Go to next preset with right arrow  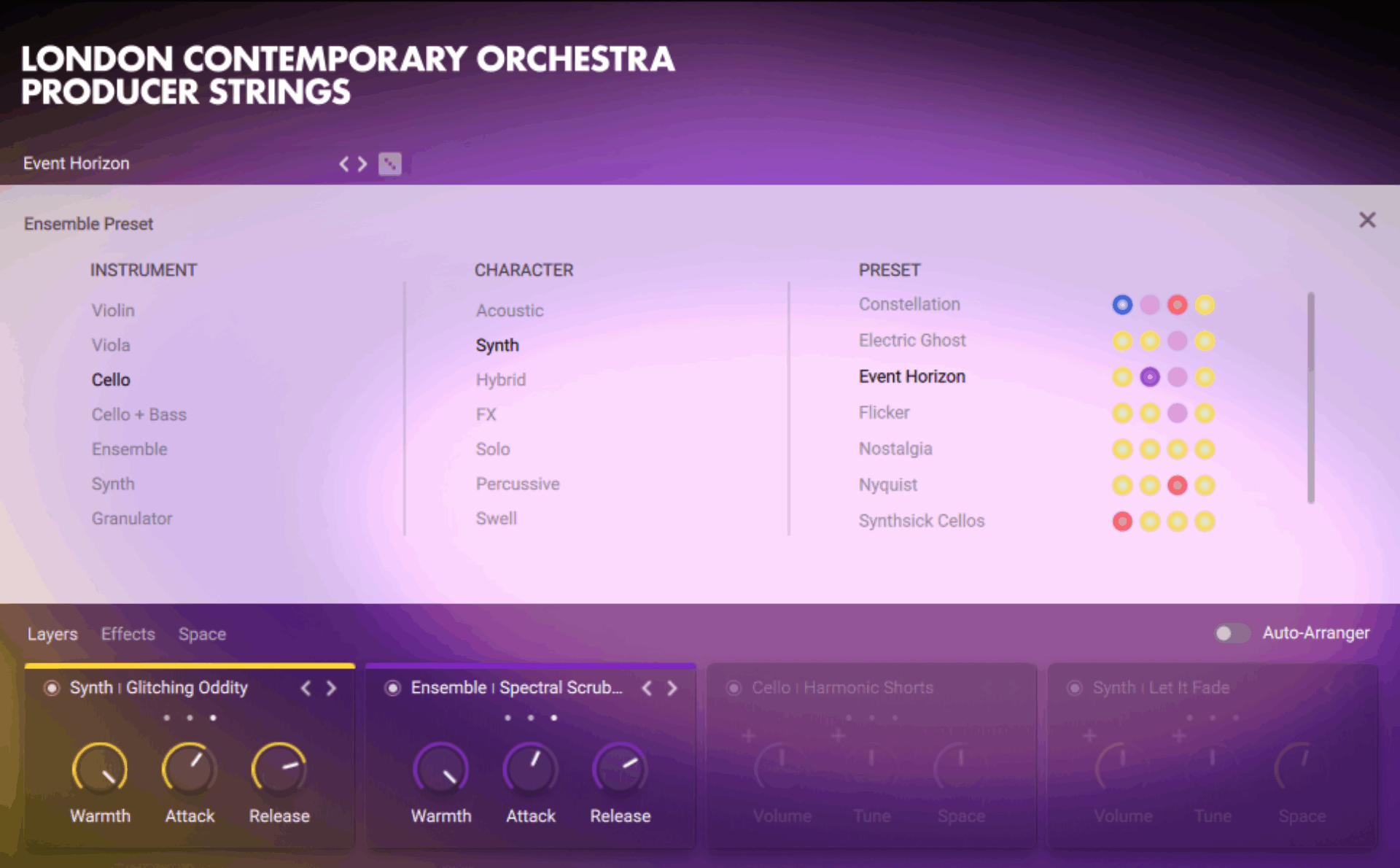coord(362,163)
